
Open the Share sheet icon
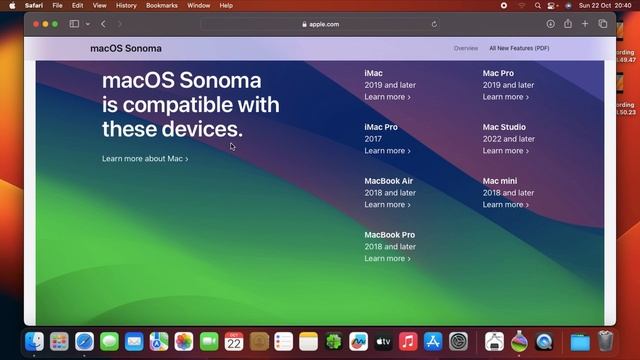(x=568, y=24)
